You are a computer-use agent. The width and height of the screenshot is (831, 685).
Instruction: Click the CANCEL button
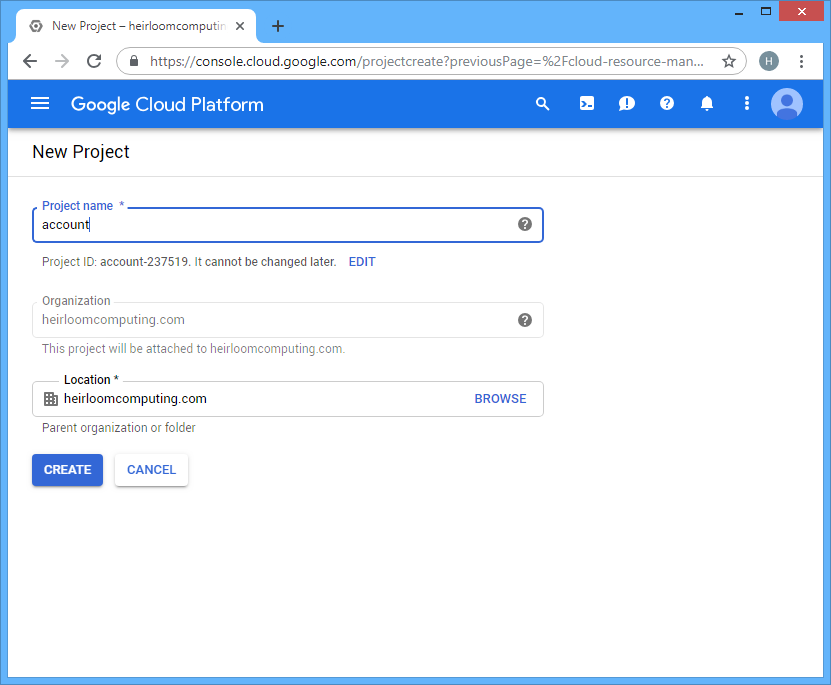tap(152, 470)
